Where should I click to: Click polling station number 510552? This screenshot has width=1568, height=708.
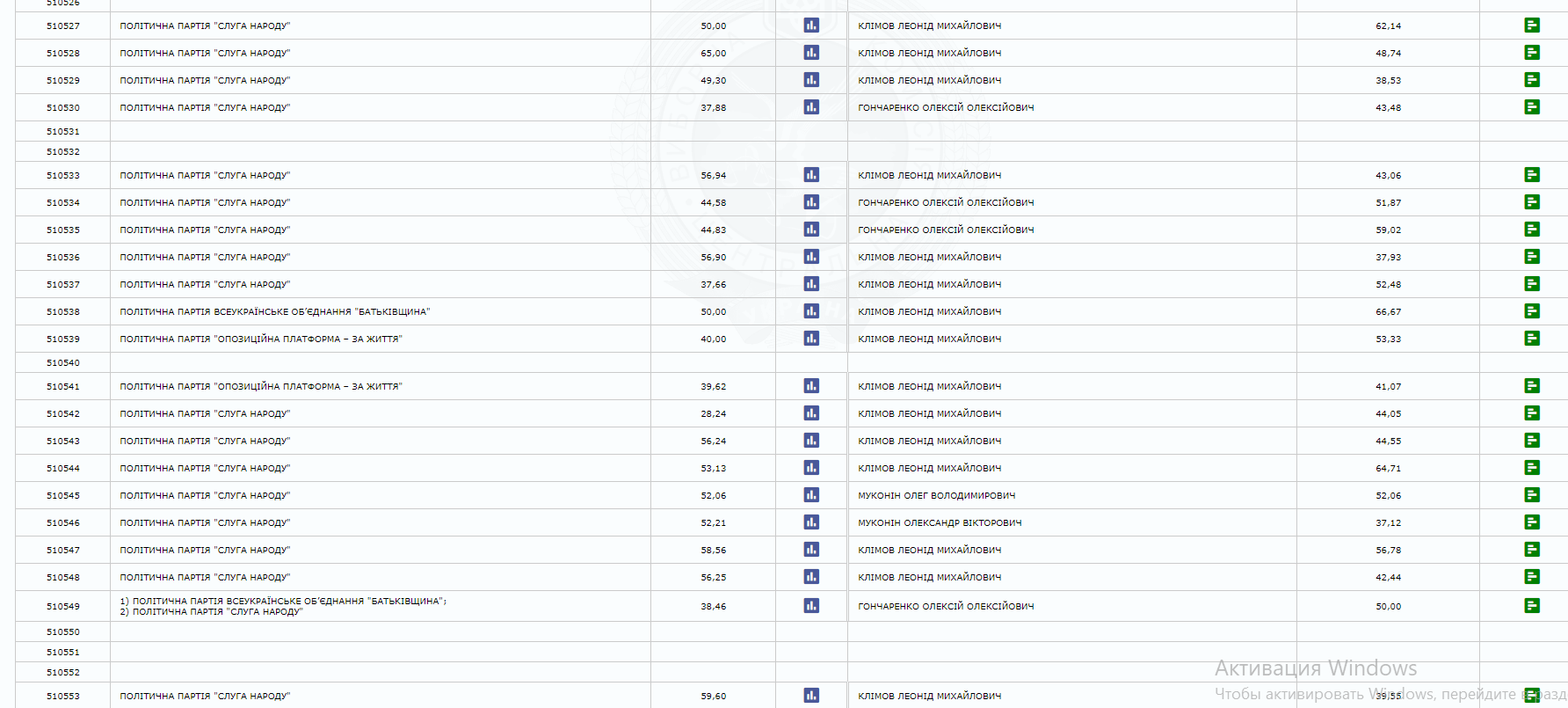tap(63, 673)
